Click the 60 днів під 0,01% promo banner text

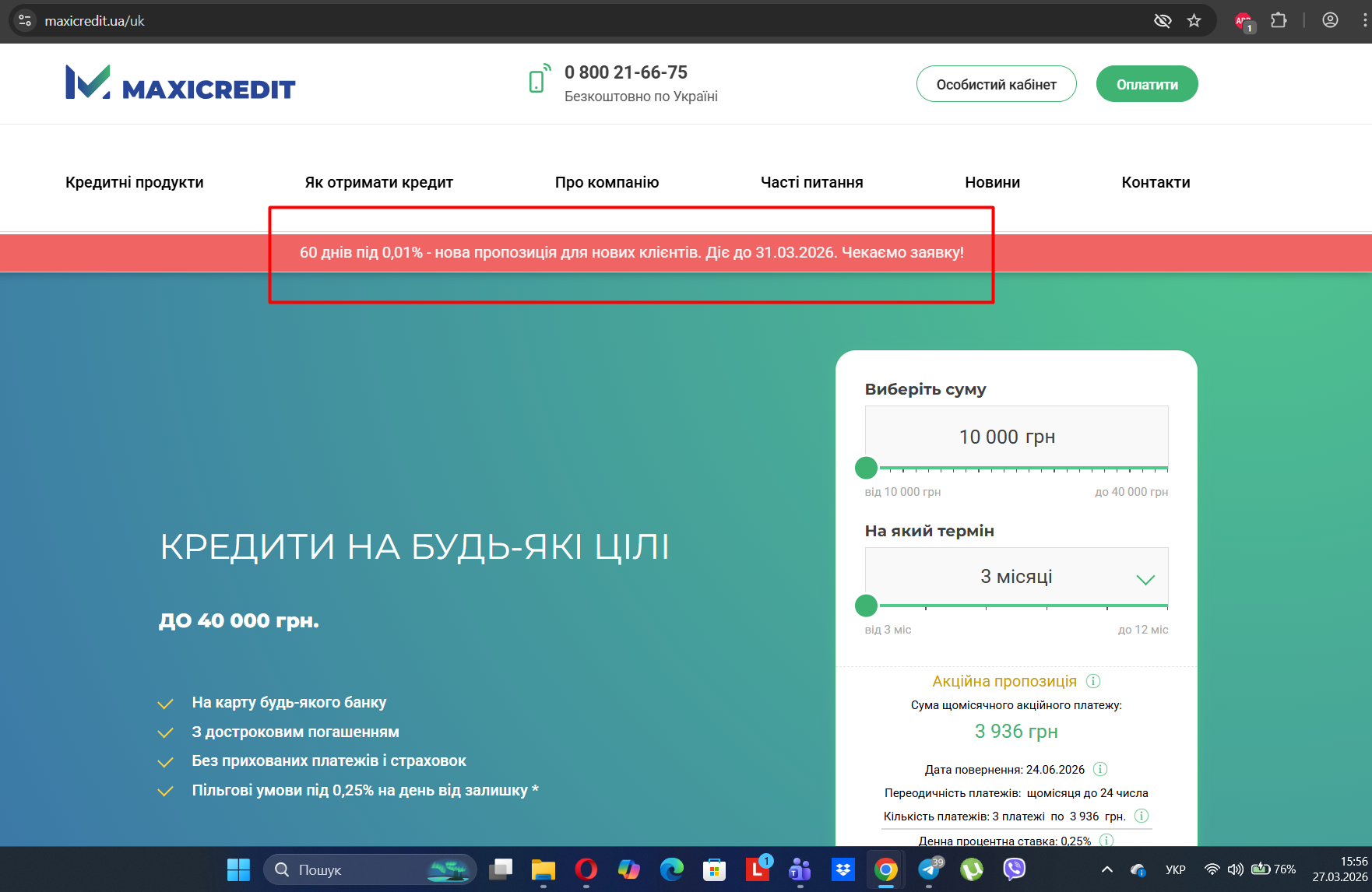point(631,252)
